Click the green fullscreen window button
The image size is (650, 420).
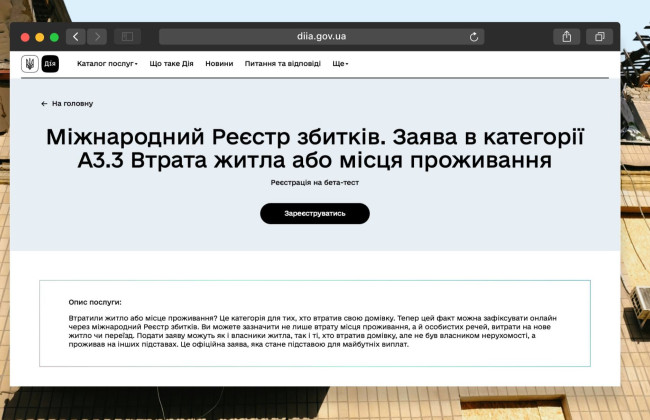(54, 37)
